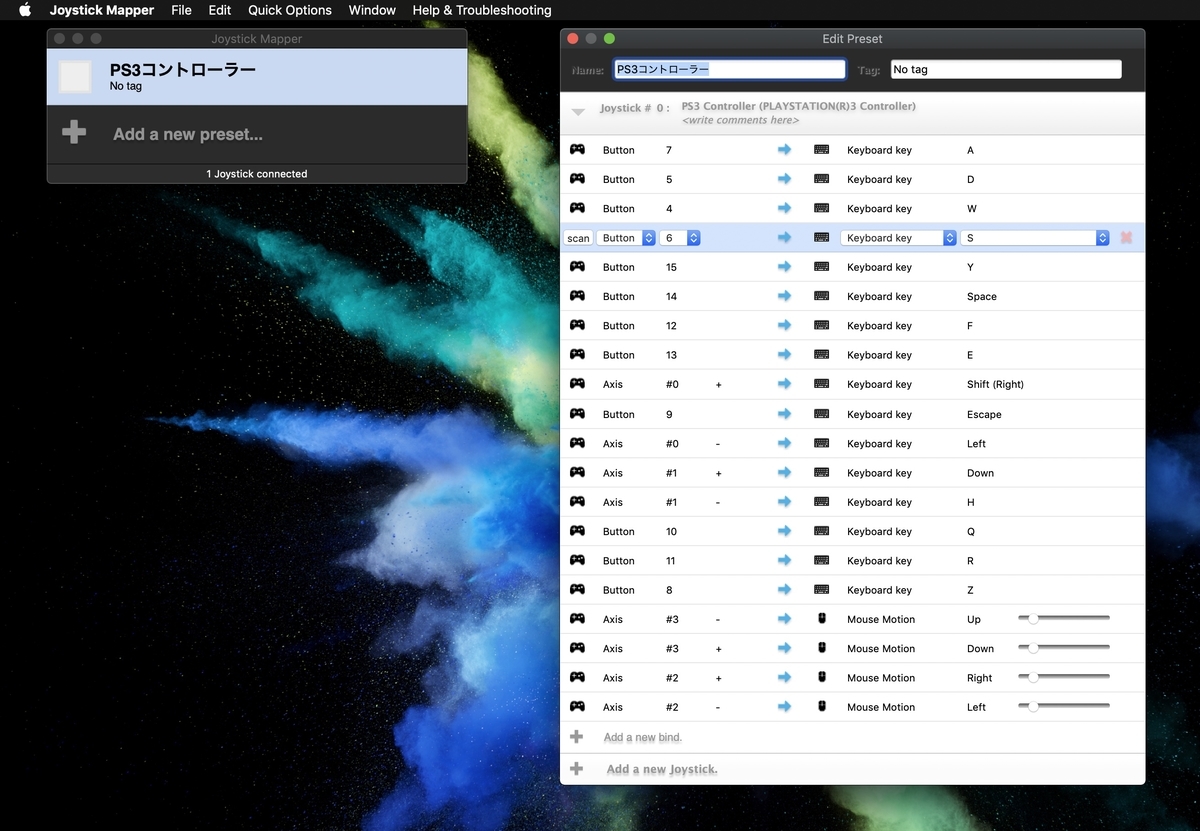Image resolution: width=1200 pixels, height=831 pixels.
Task: Click the plus icon beside Add a new bind
Action: (x=576, y=737)
